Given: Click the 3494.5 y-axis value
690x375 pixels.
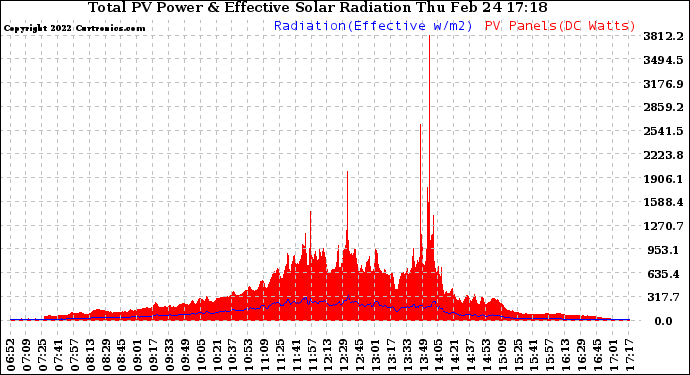Looking at the screenshot, I should pyautogui.click(x=663, y=60).
